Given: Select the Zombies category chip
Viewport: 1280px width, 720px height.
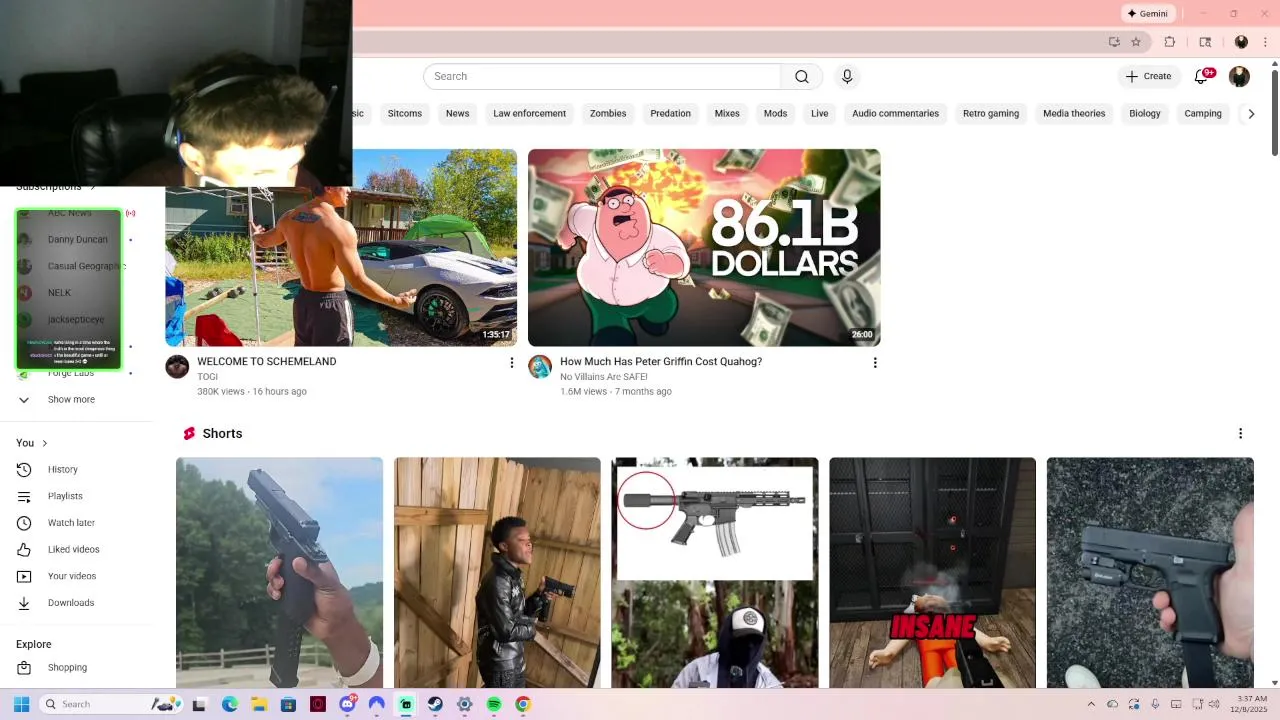Looking at the screenshot, I should pos(608,113).
